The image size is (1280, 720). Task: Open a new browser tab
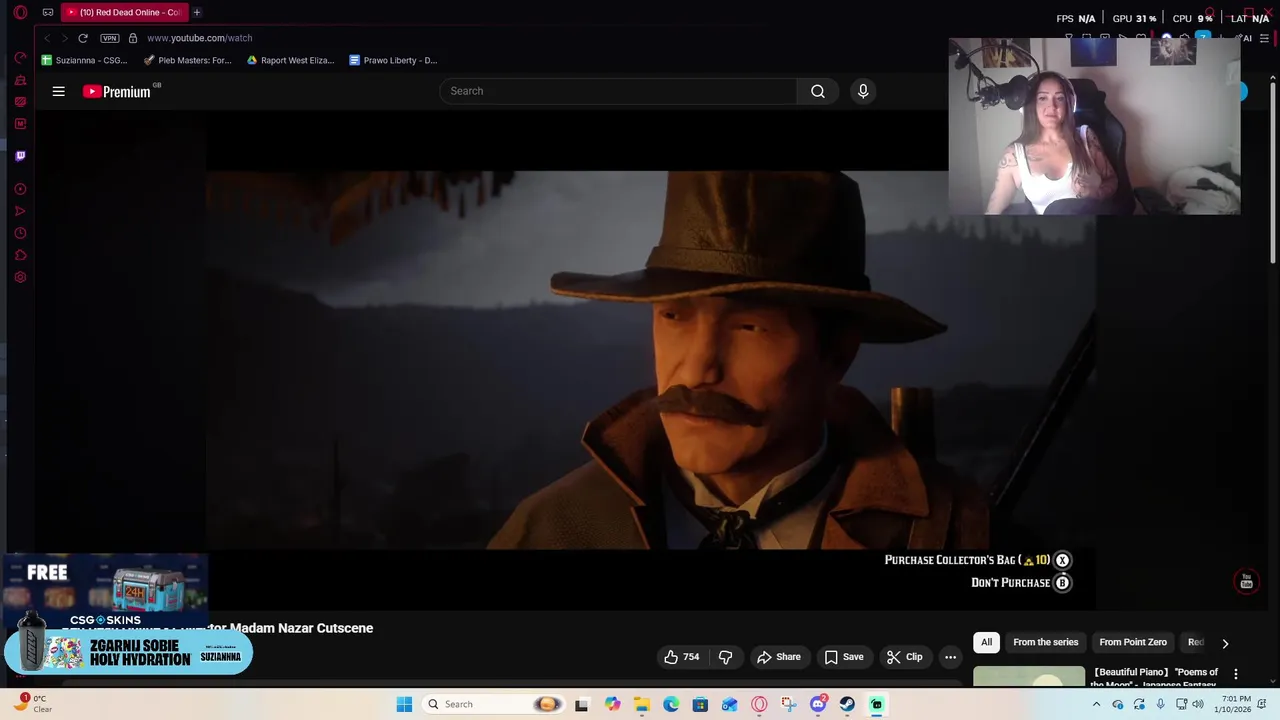pyautogui.click(x=197, y=12)
